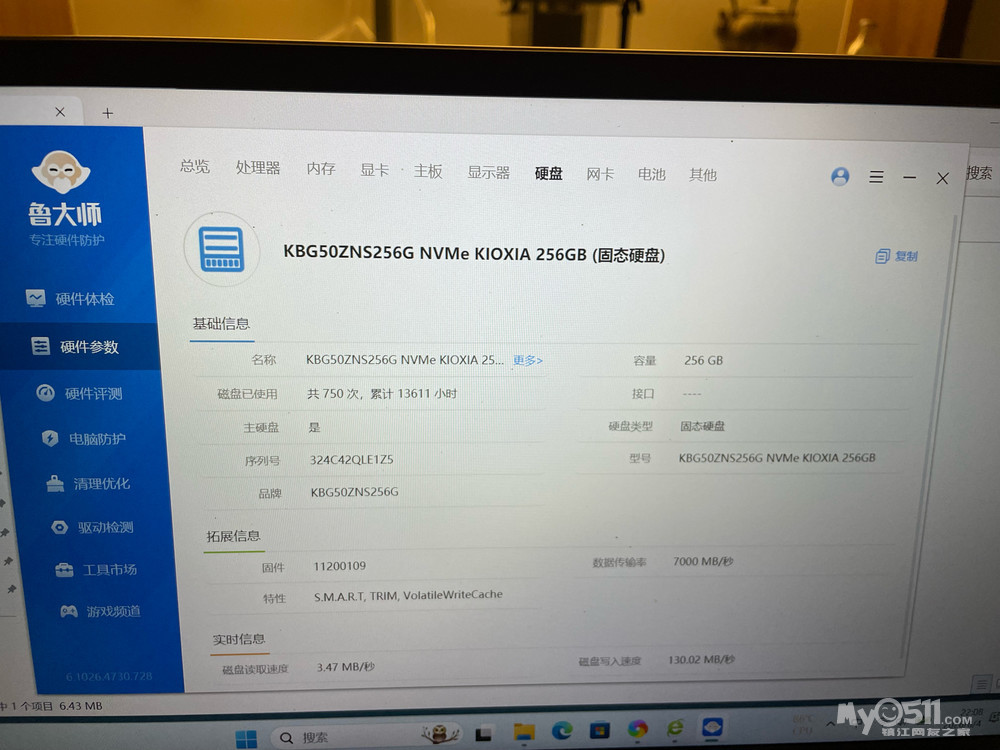Open 清理优化 in the sidebar
The height and width of the screenshot is (750, 1000).
tap(88, 483)
